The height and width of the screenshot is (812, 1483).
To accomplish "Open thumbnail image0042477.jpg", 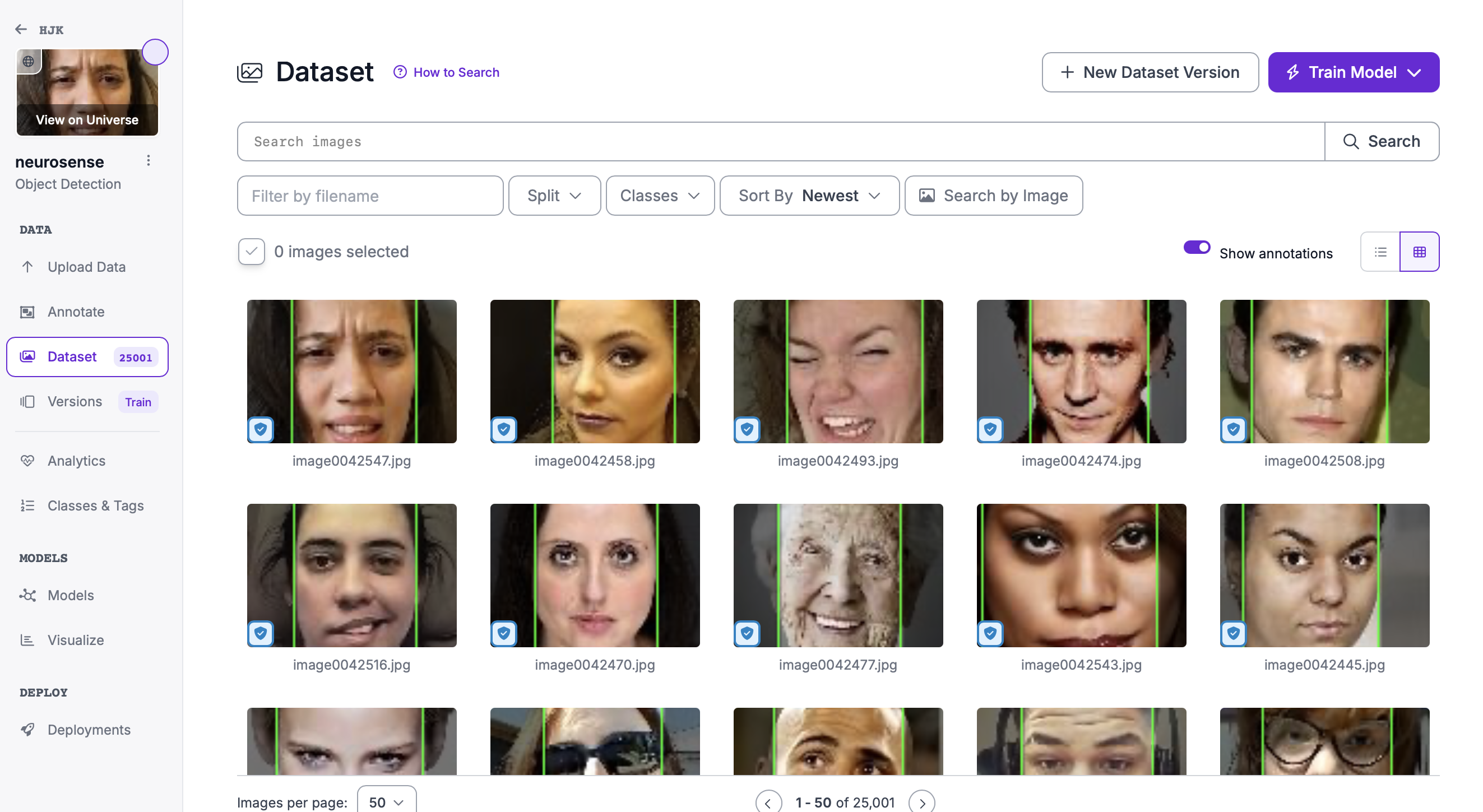I will coord(838,575).
